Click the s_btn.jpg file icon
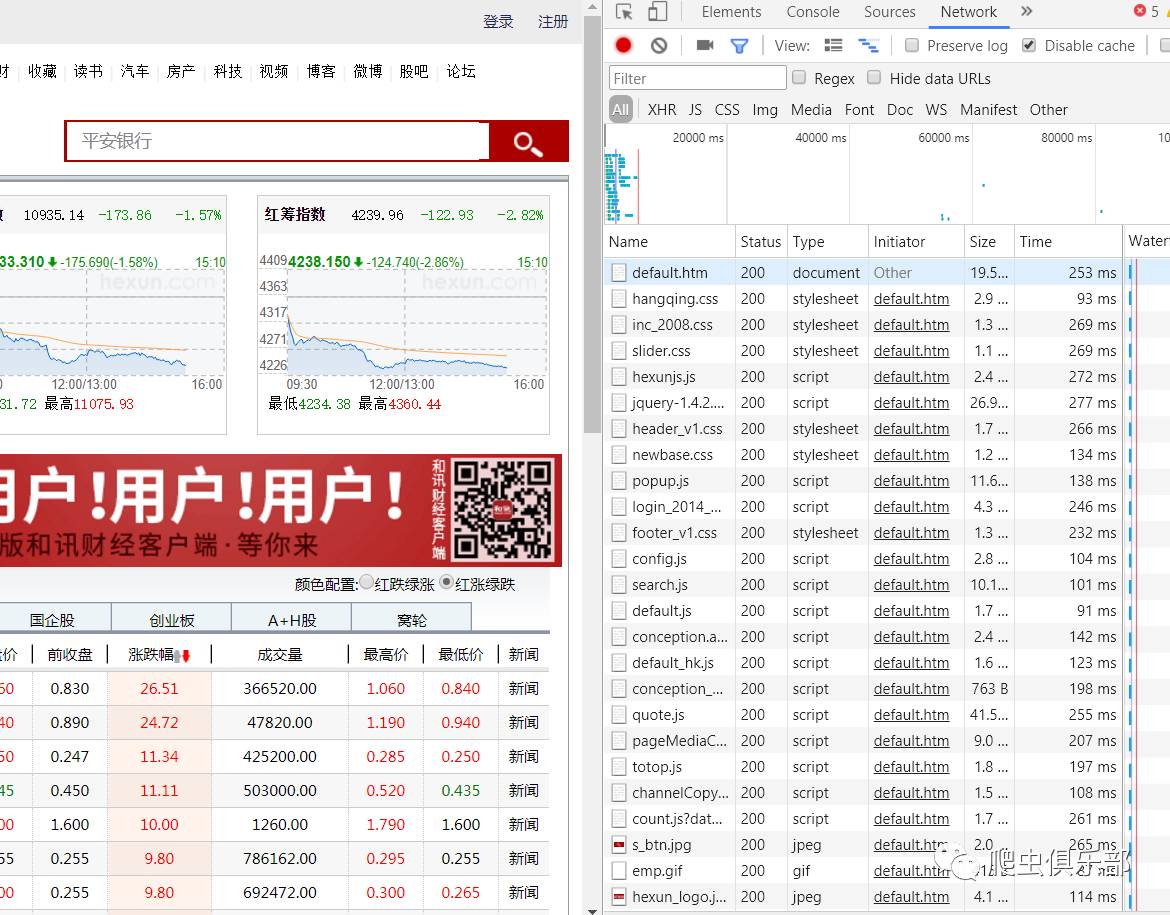The width and height of the screenshot is (1170, 915). click(619, 845)
